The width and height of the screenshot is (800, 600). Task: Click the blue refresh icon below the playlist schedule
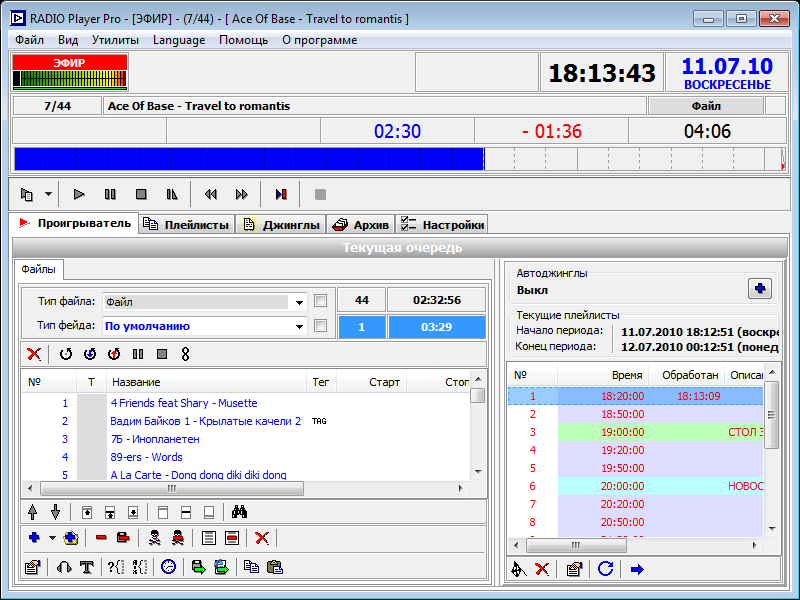[605, 569]
